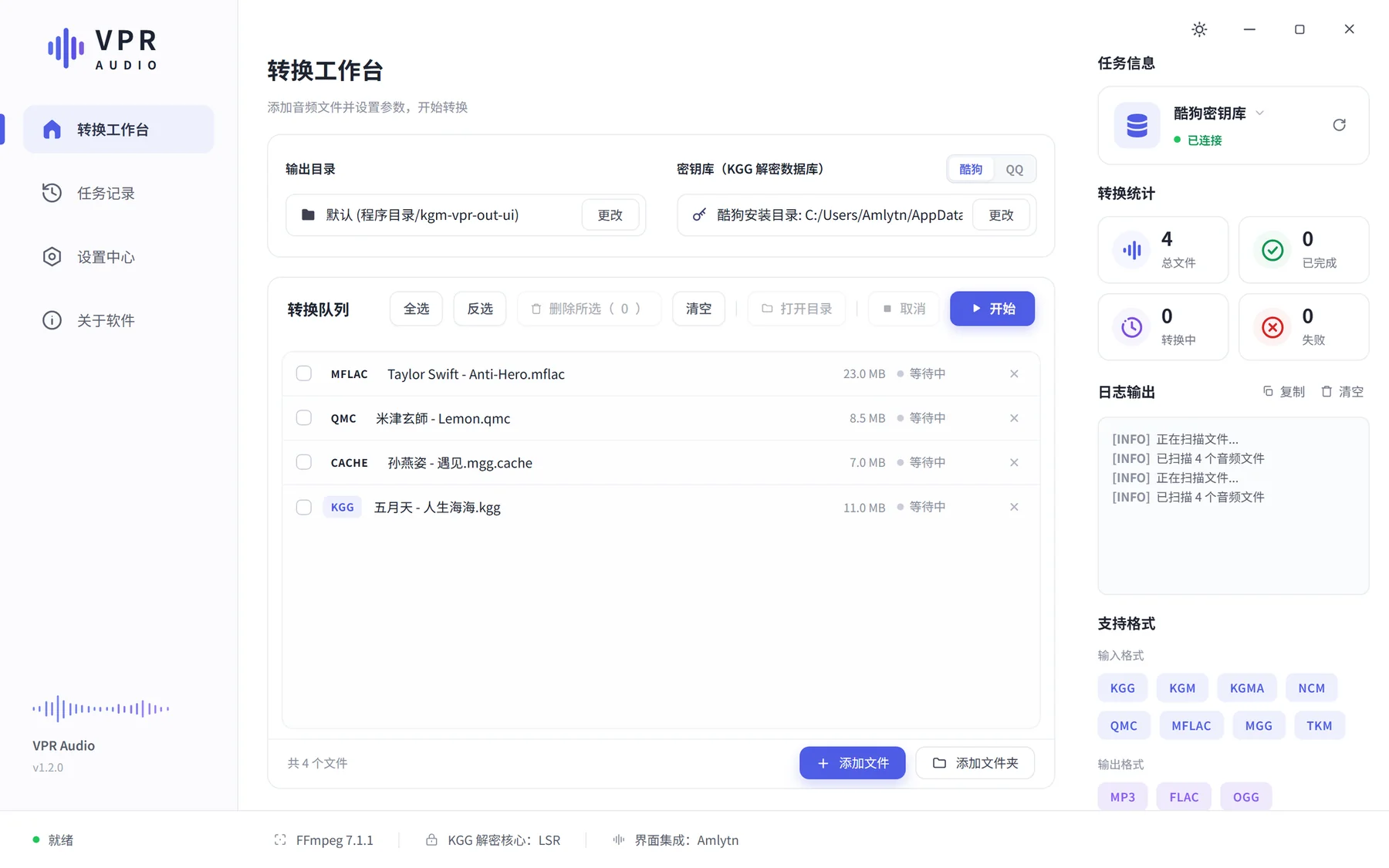Open 设置中心 in sidebar
The width and height of the screenshot is (1389, 868).
pyautogui.click(x=119, y=257)
